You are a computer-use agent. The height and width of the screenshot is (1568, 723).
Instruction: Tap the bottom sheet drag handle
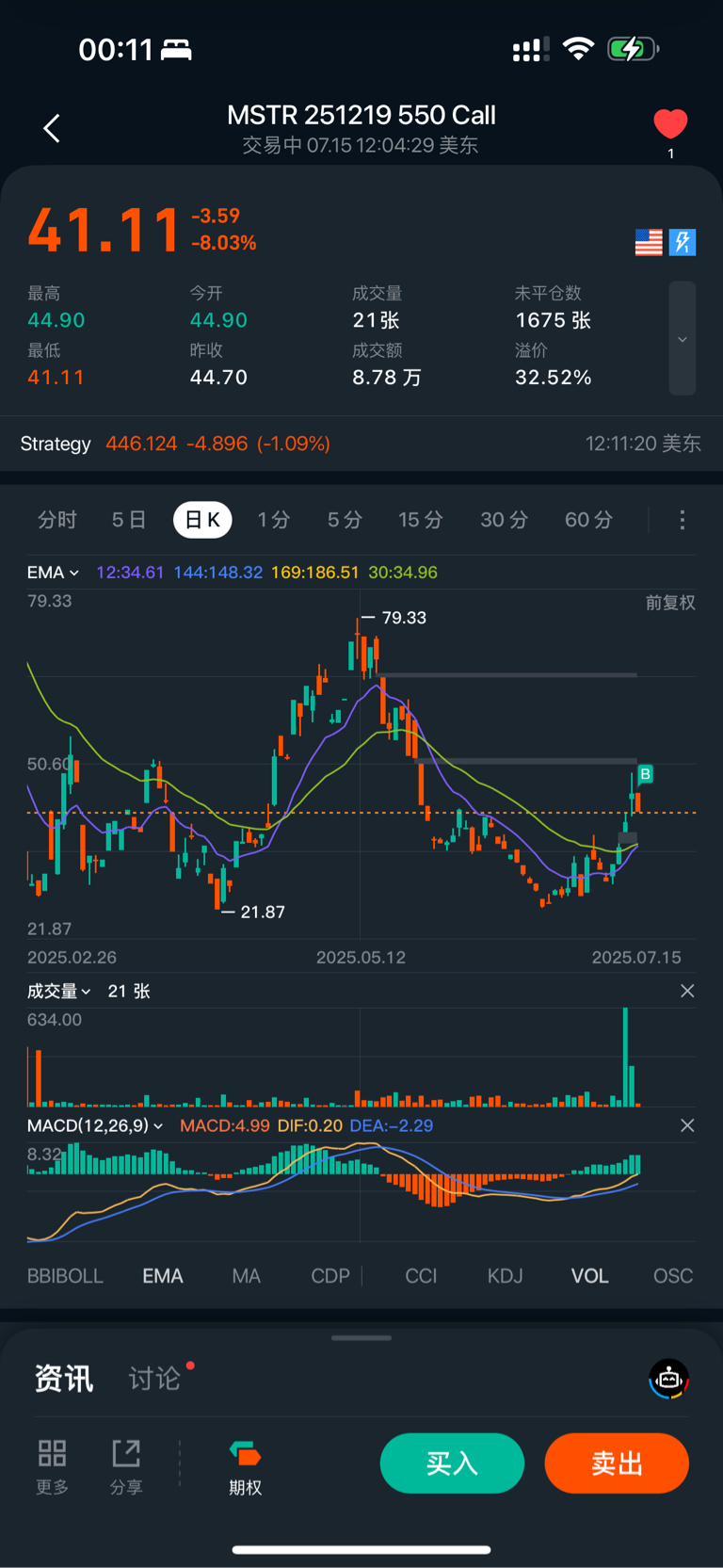[x=361, y=1337]
